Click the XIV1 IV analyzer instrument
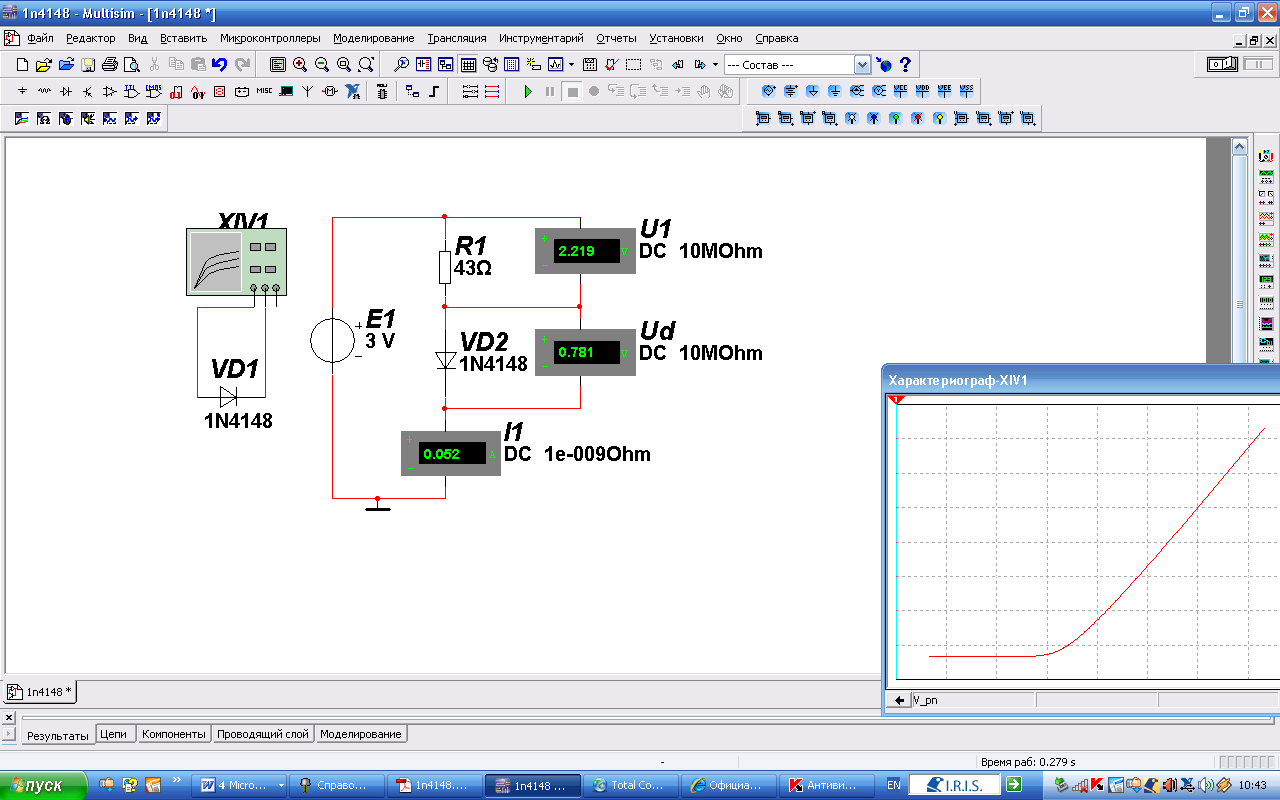This screenshot has height=800, width=1280. (x=237, y=262)
